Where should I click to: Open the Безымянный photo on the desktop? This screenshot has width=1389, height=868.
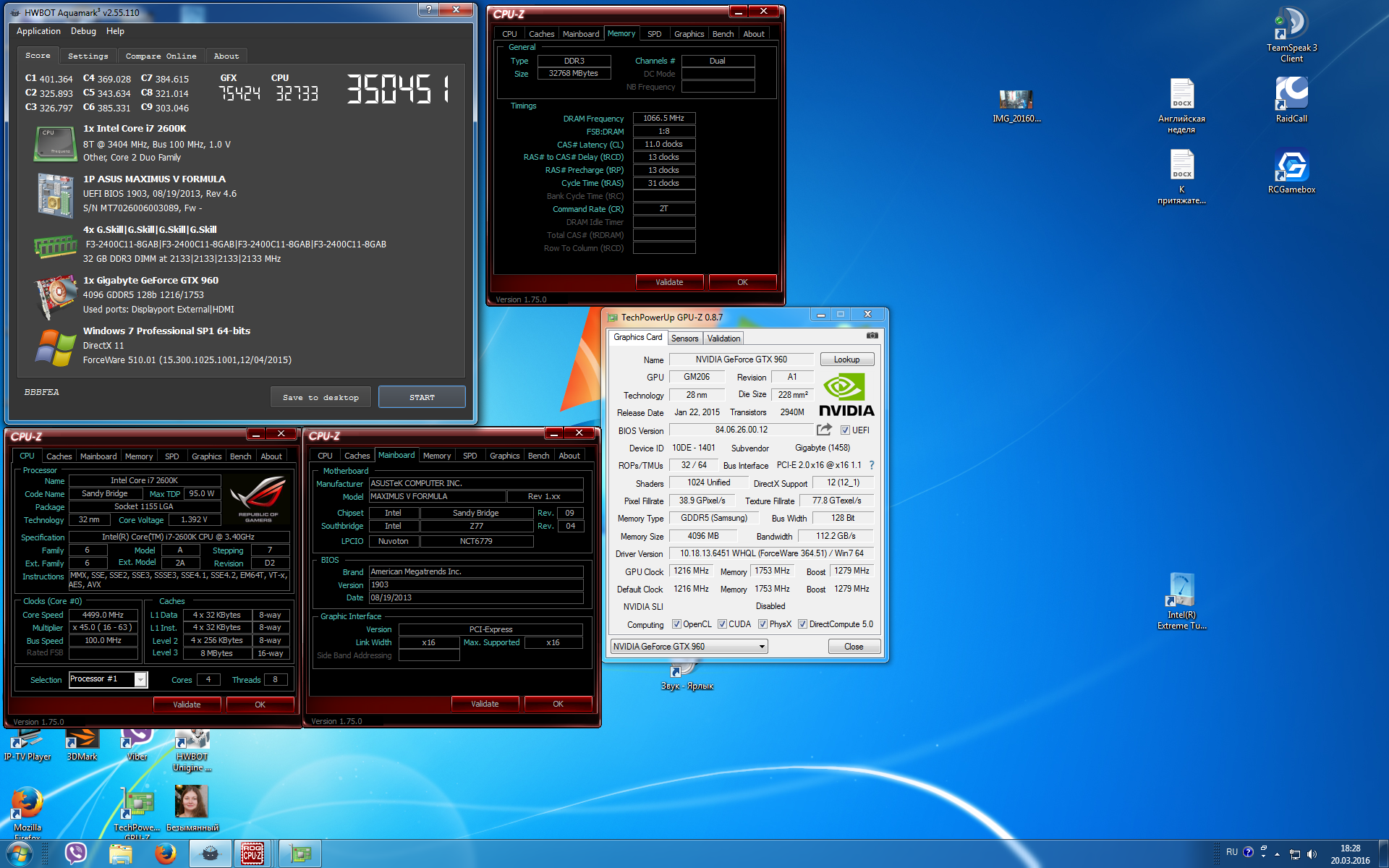pyautogui.click(x=192, y=808)
